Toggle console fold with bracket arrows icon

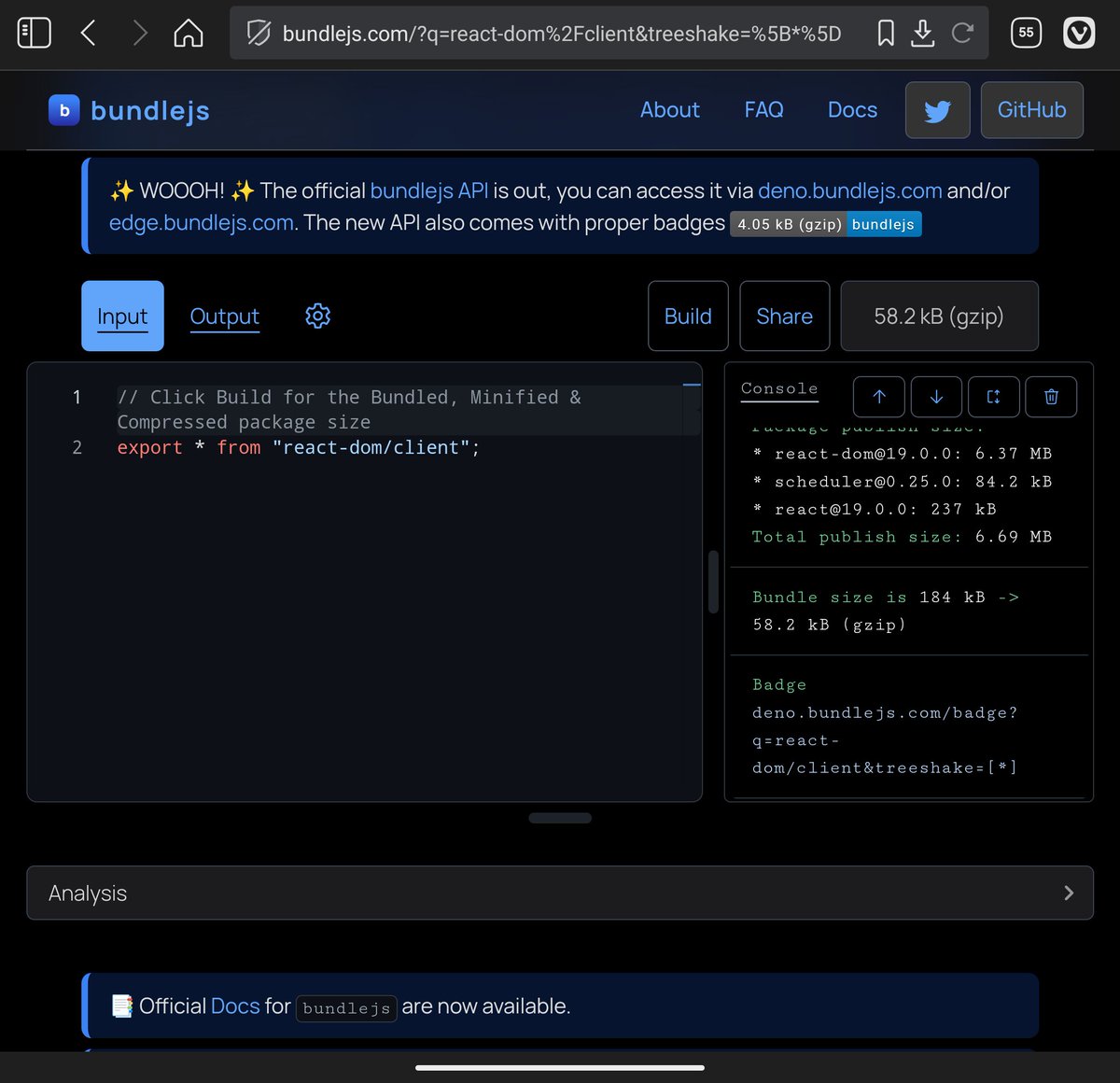(993, 397)
